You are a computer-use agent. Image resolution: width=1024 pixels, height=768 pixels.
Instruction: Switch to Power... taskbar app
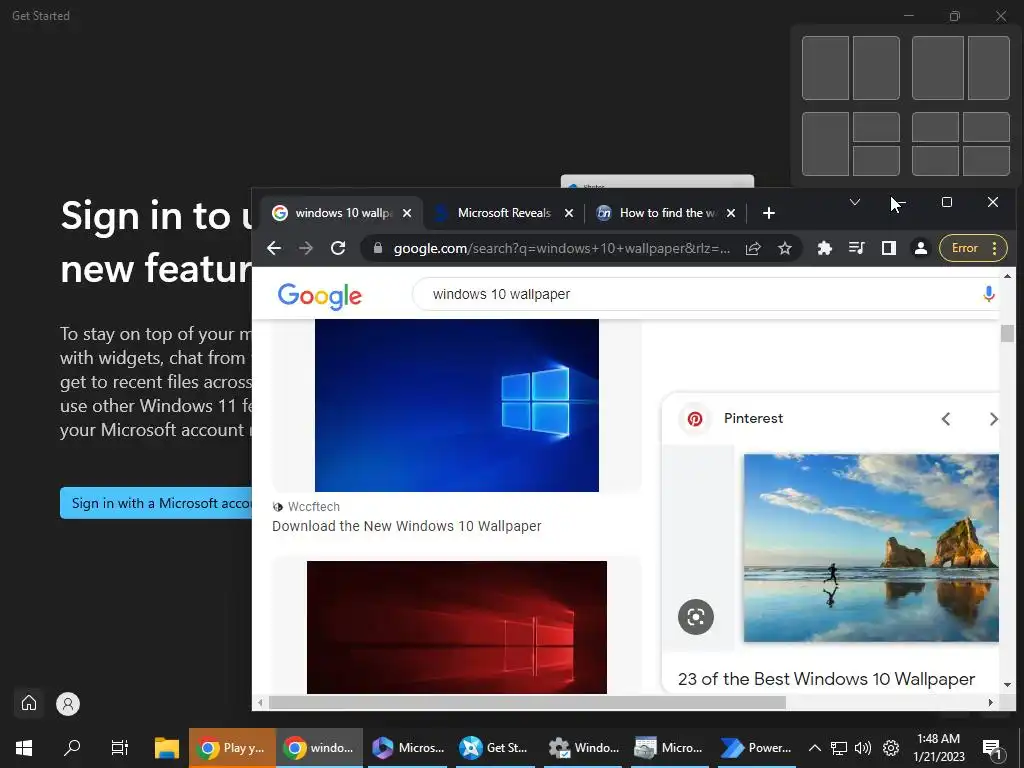coord(756,748)
